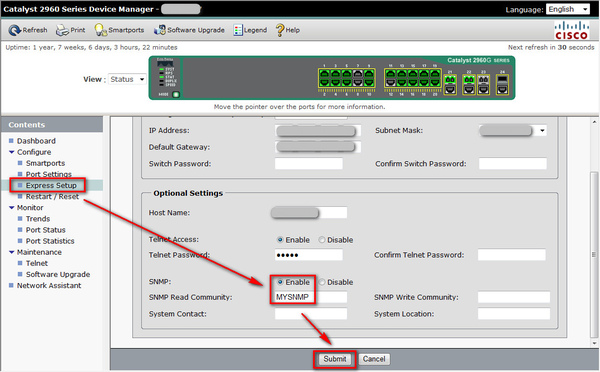Click the System Contact field
The width and height of the screenshot is (600, 372).
(311, 314)
